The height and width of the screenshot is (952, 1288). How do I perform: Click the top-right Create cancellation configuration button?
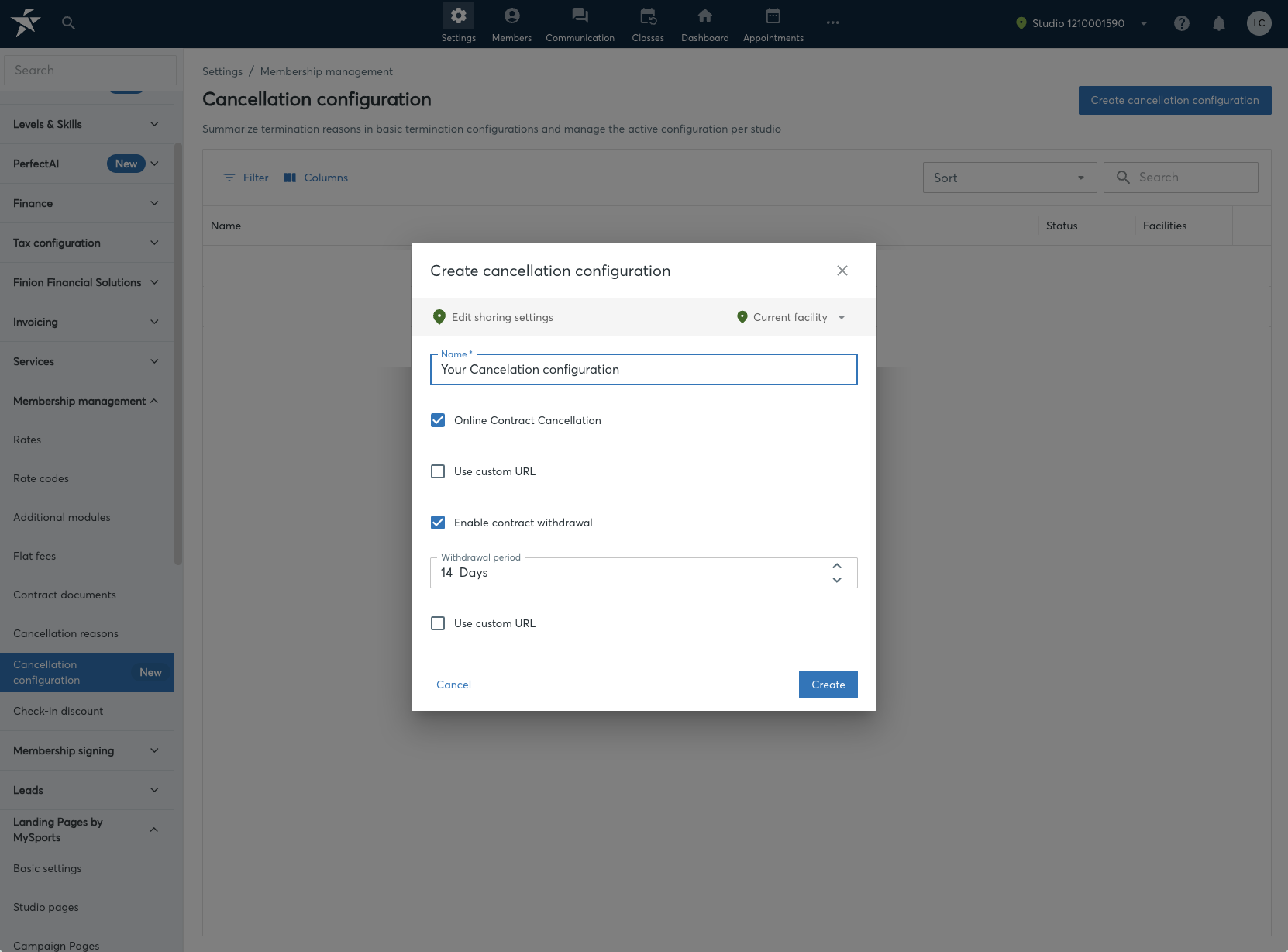(1175, 100)
